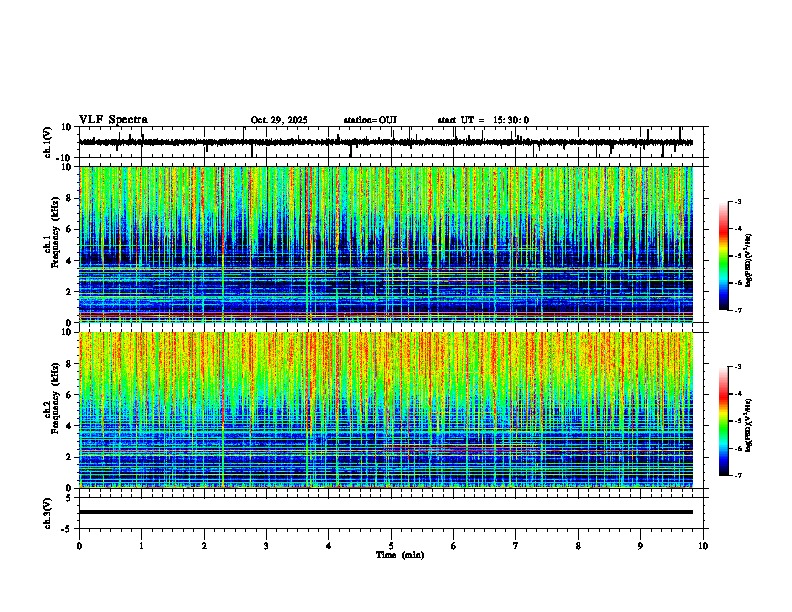Click the "5" tick on ch.3(V) axis
The width and height of the screenshot is (792, 612).
tap(70, 498)
